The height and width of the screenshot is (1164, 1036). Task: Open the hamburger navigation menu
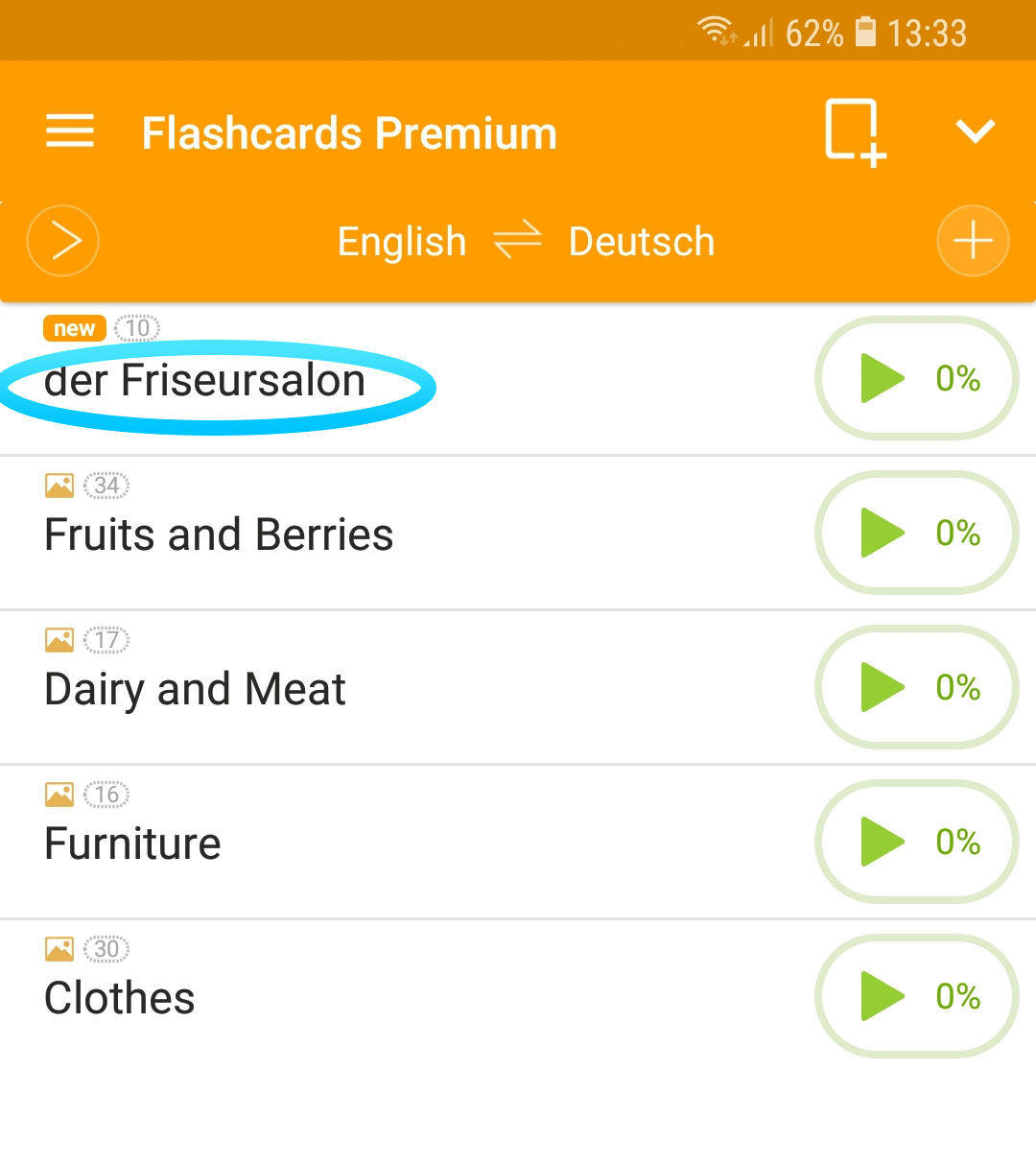tap(70, 131)
